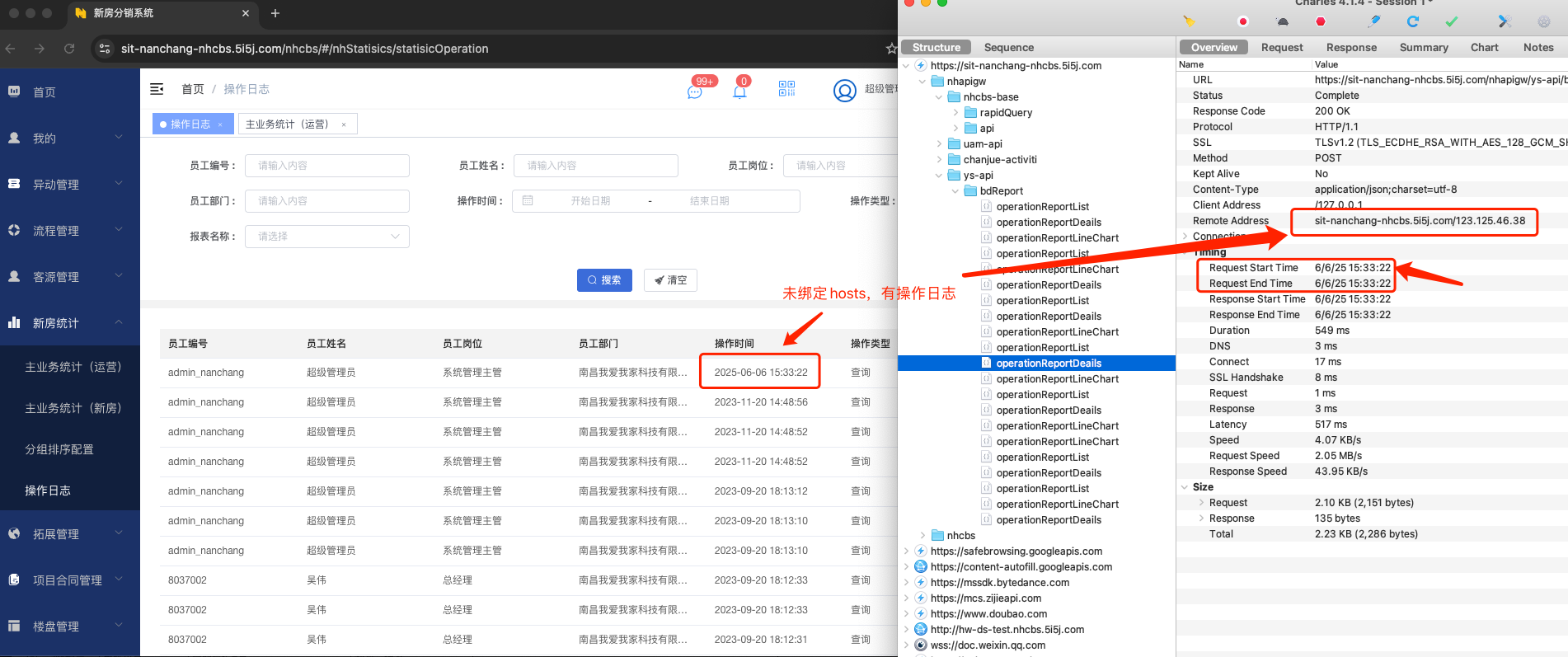Screen dimensions: 1568x657
Task: Click the Charles clear session broom icon
Action: [1188, 21]
